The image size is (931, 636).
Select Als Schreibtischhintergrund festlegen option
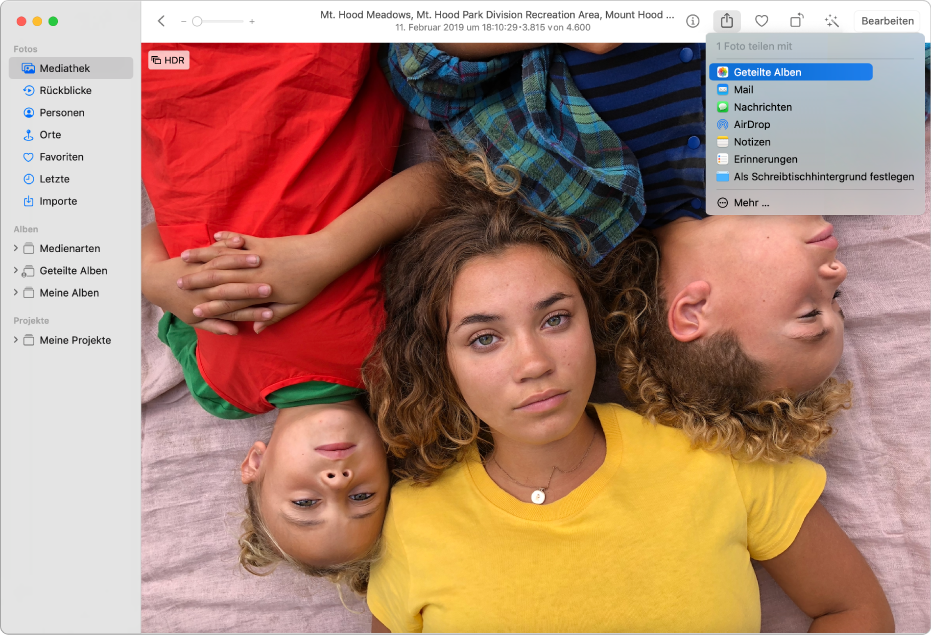click(823, 177)
